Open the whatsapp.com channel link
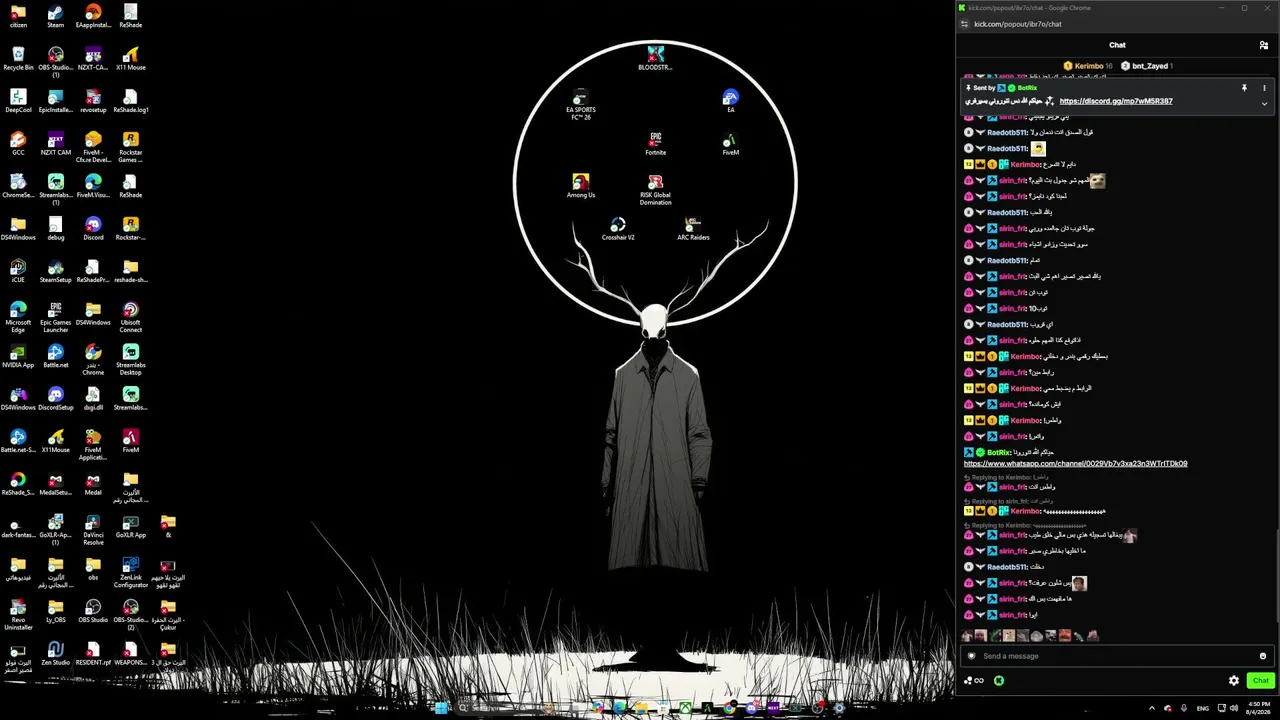1280x720 pixels. [x=1076, y=464]
